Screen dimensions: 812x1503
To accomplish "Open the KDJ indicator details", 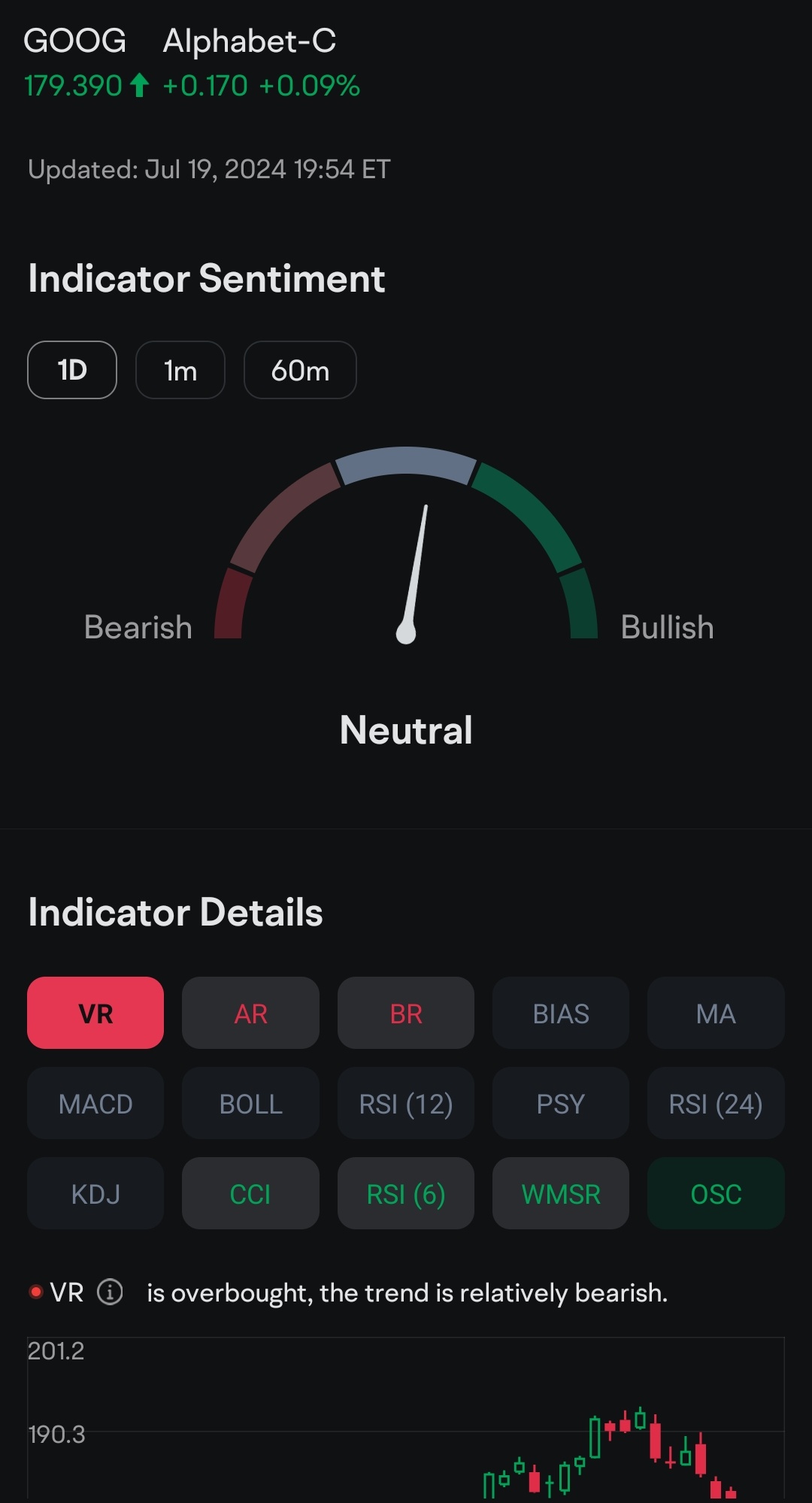I will 95,1193.
